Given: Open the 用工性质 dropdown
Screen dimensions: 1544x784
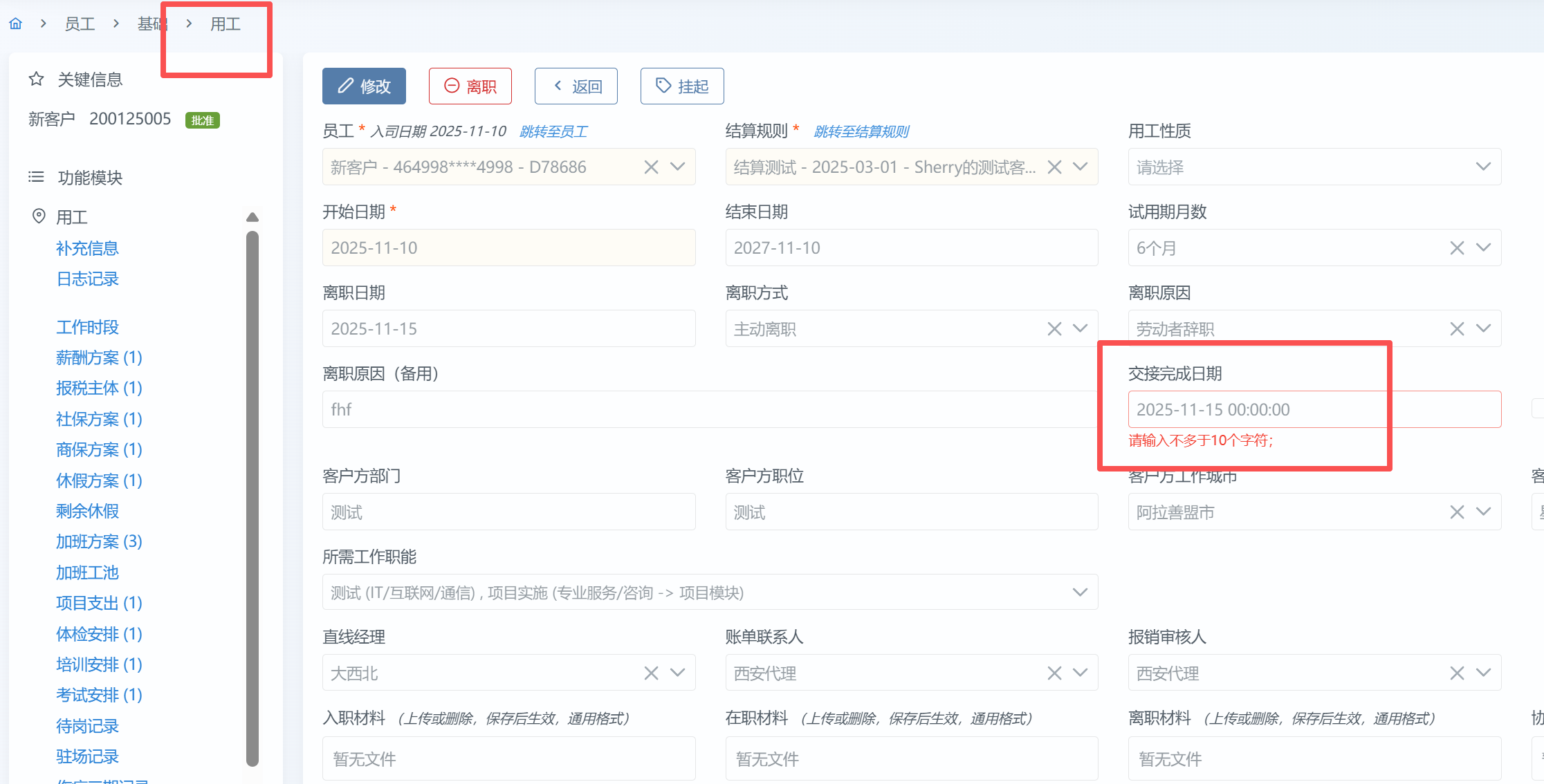Looking at the screenshot, I should click(1483, 167).
